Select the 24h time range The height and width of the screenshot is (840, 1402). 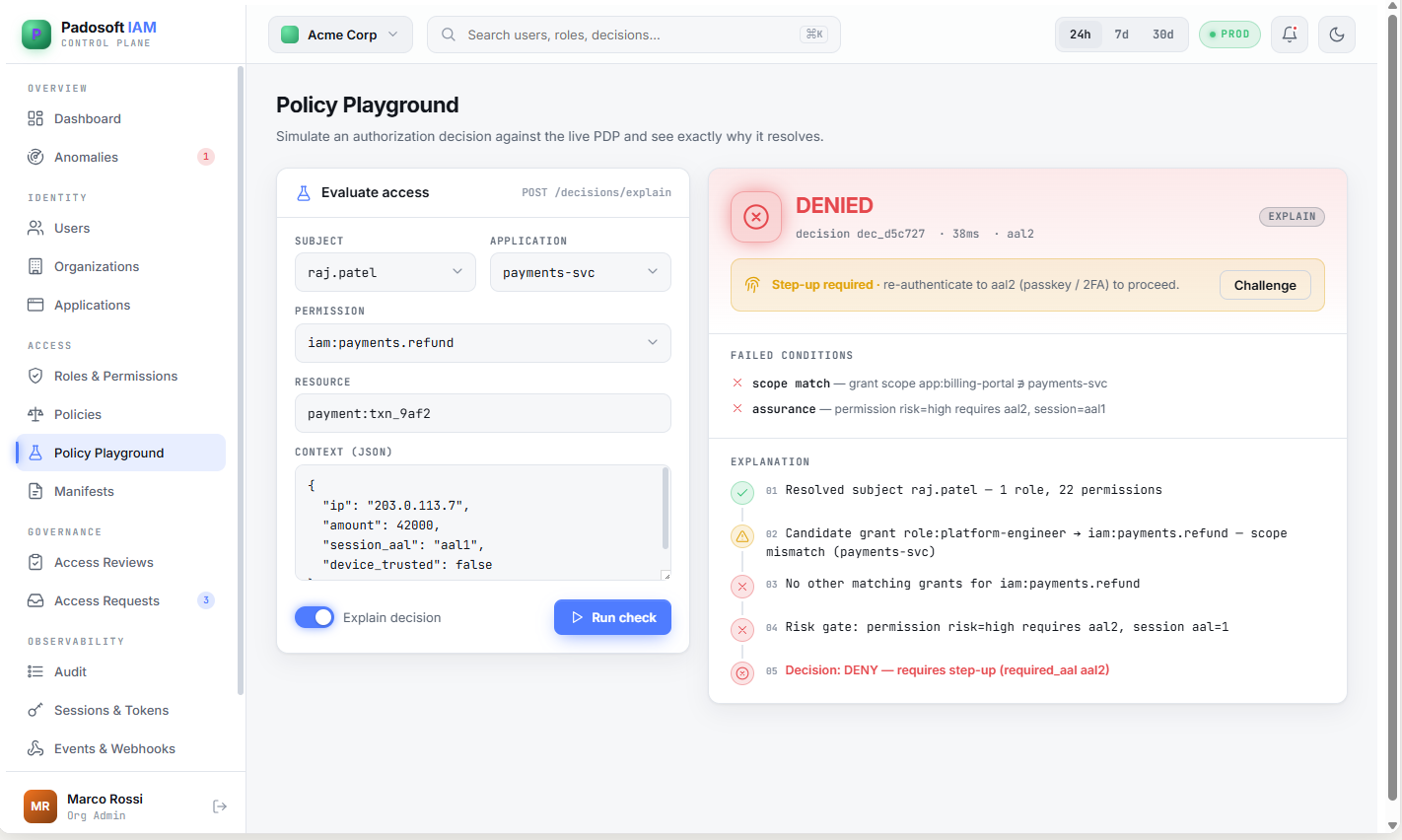pos(1081,35)
